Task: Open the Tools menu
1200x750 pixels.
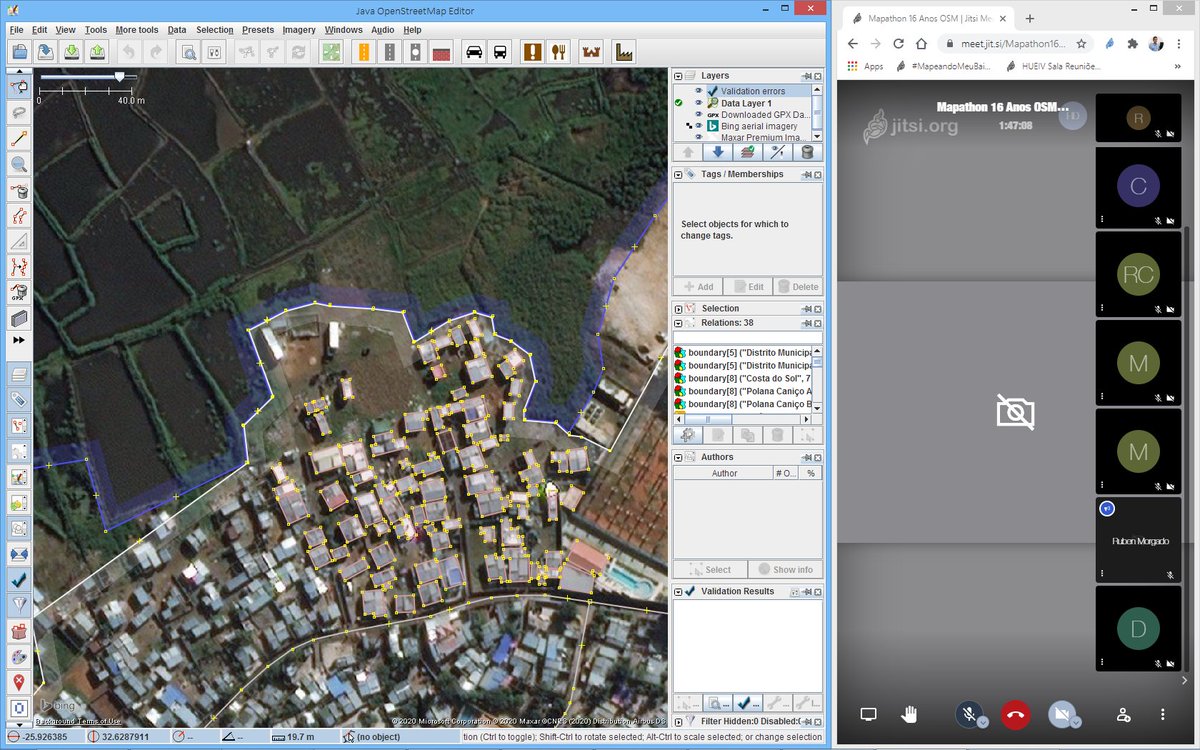Action: coord(95,30)
